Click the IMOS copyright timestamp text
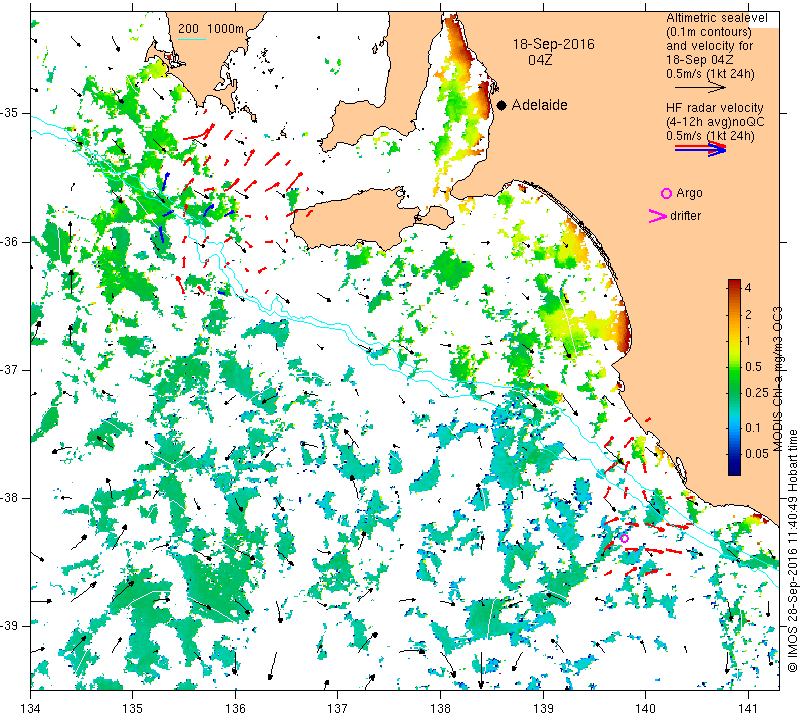 (792, 551)
